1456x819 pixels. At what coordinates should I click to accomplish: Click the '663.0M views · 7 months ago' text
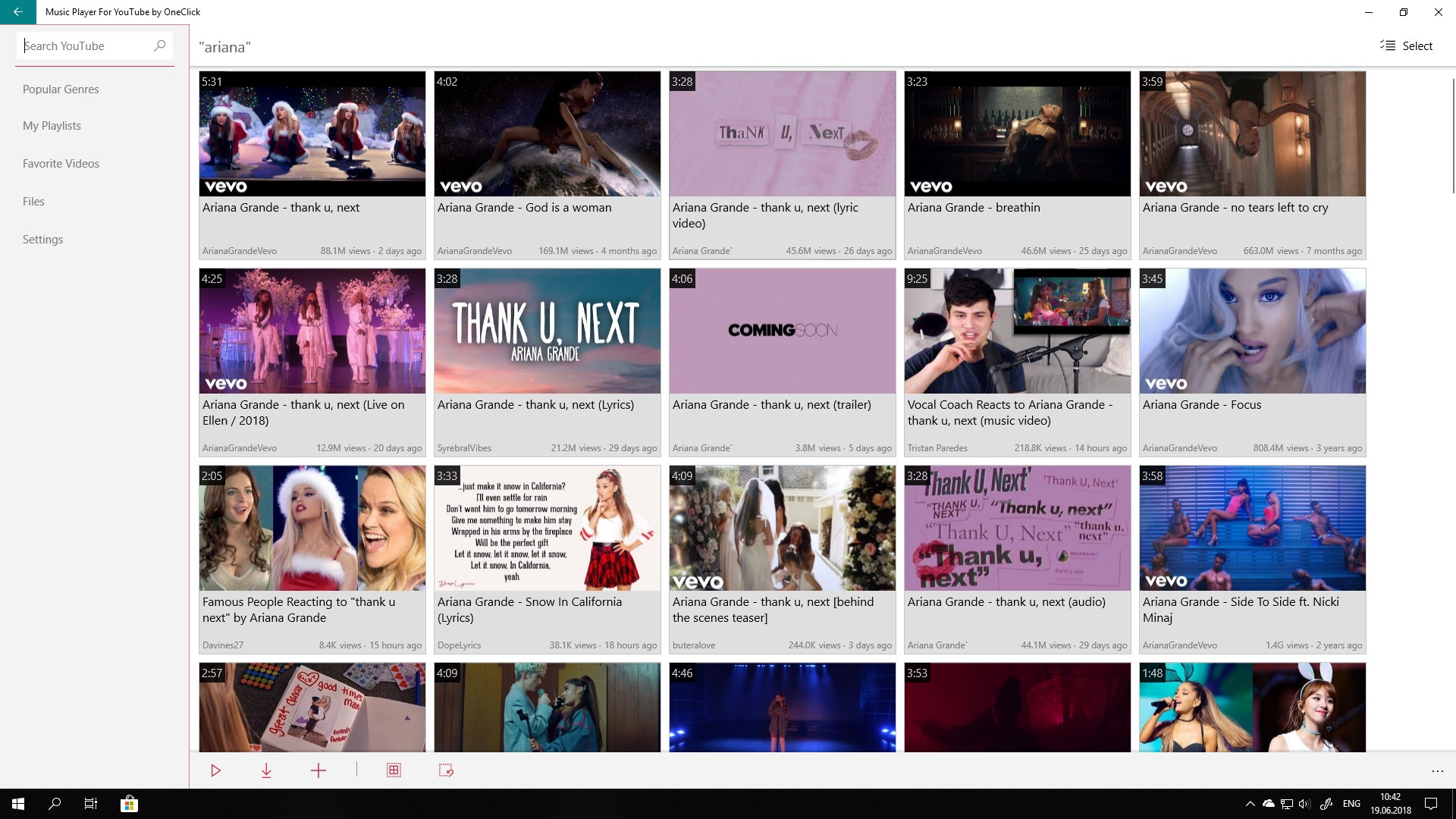[1302, 251]
